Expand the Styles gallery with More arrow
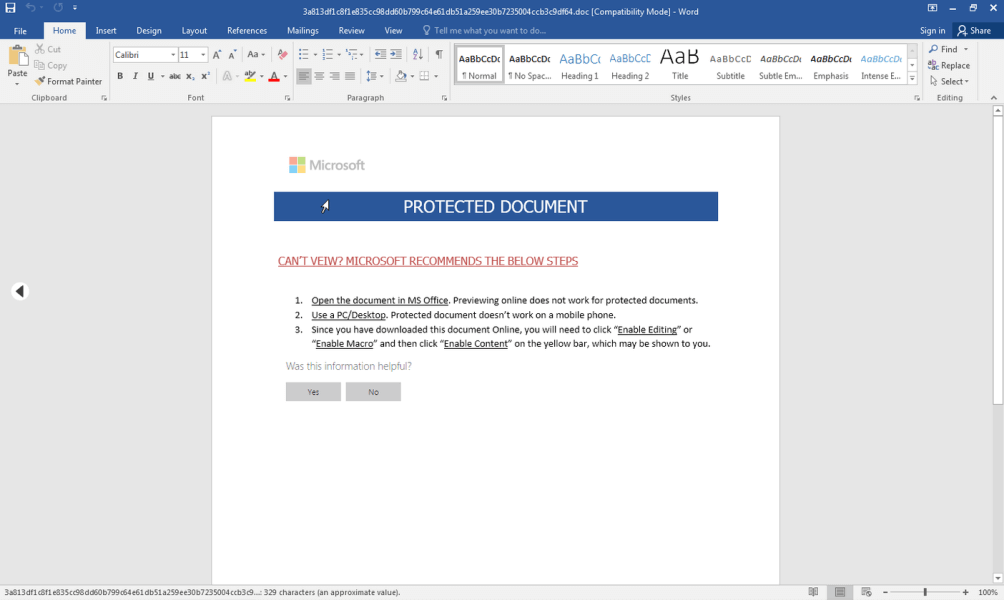The width and height of the screenshot is (1004, 600). 912,78
